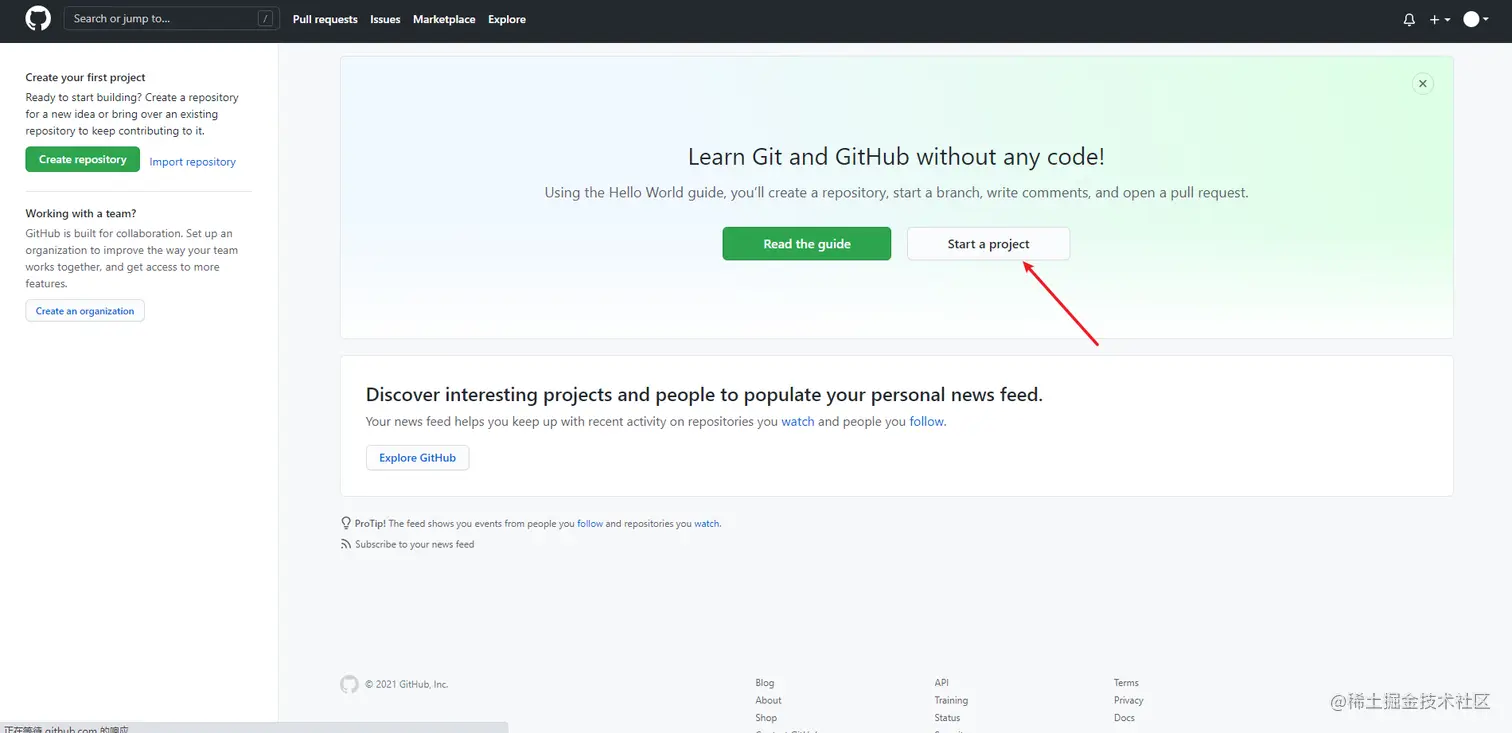1512x733 pixels.
Task: Open the Blog footer link
Action: 765,683
